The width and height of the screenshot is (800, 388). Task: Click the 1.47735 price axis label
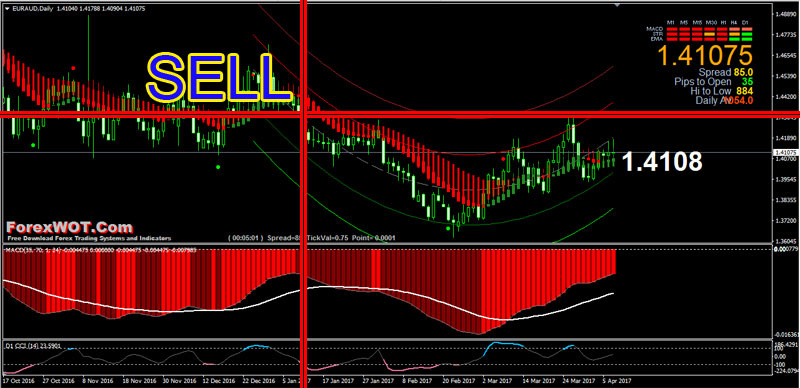[x=787, y=35]
